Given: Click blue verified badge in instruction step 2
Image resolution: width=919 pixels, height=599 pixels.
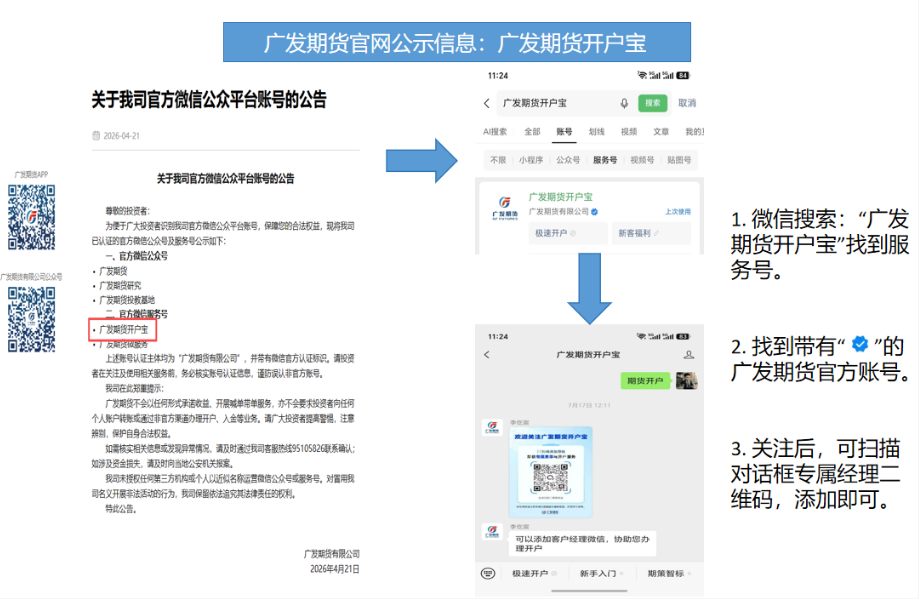Looking at the screenshot, I should coord(860,344).
